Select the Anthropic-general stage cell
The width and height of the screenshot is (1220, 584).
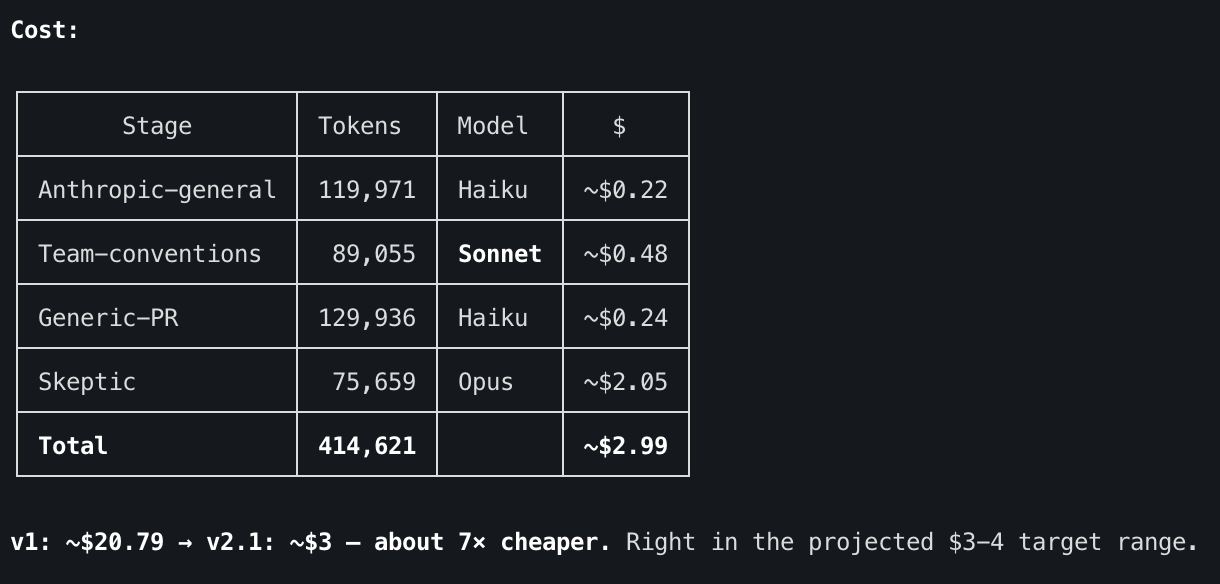click(157, 190)
